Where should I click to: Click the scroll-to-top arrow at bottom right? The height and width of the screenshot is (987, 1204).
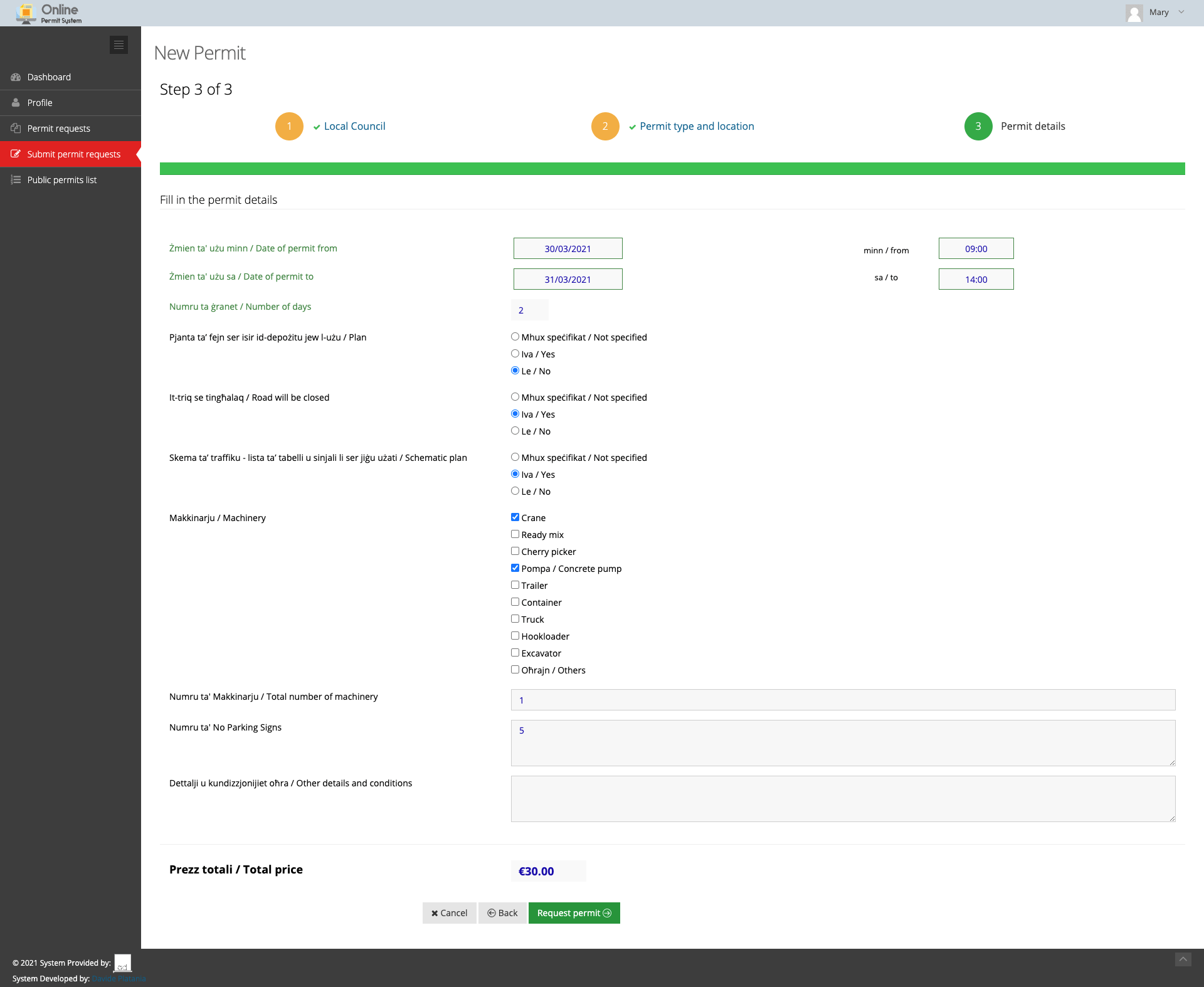tap(1182, 959)
